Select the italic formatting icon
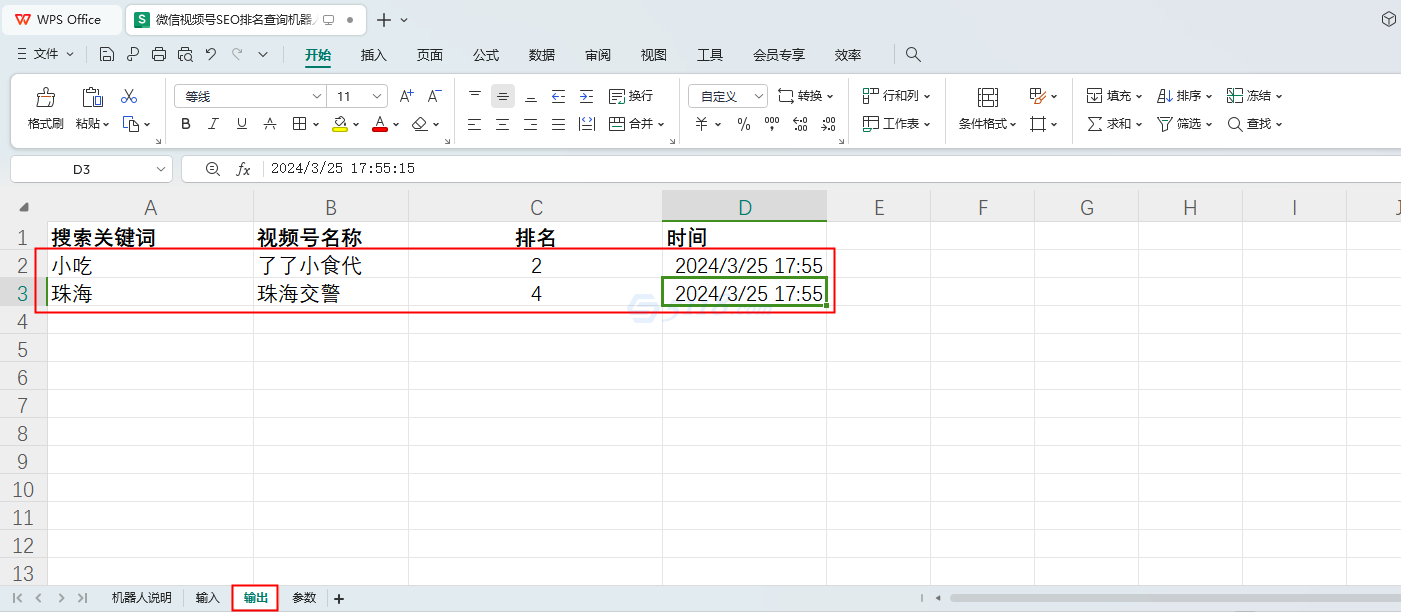 [212, 124]
